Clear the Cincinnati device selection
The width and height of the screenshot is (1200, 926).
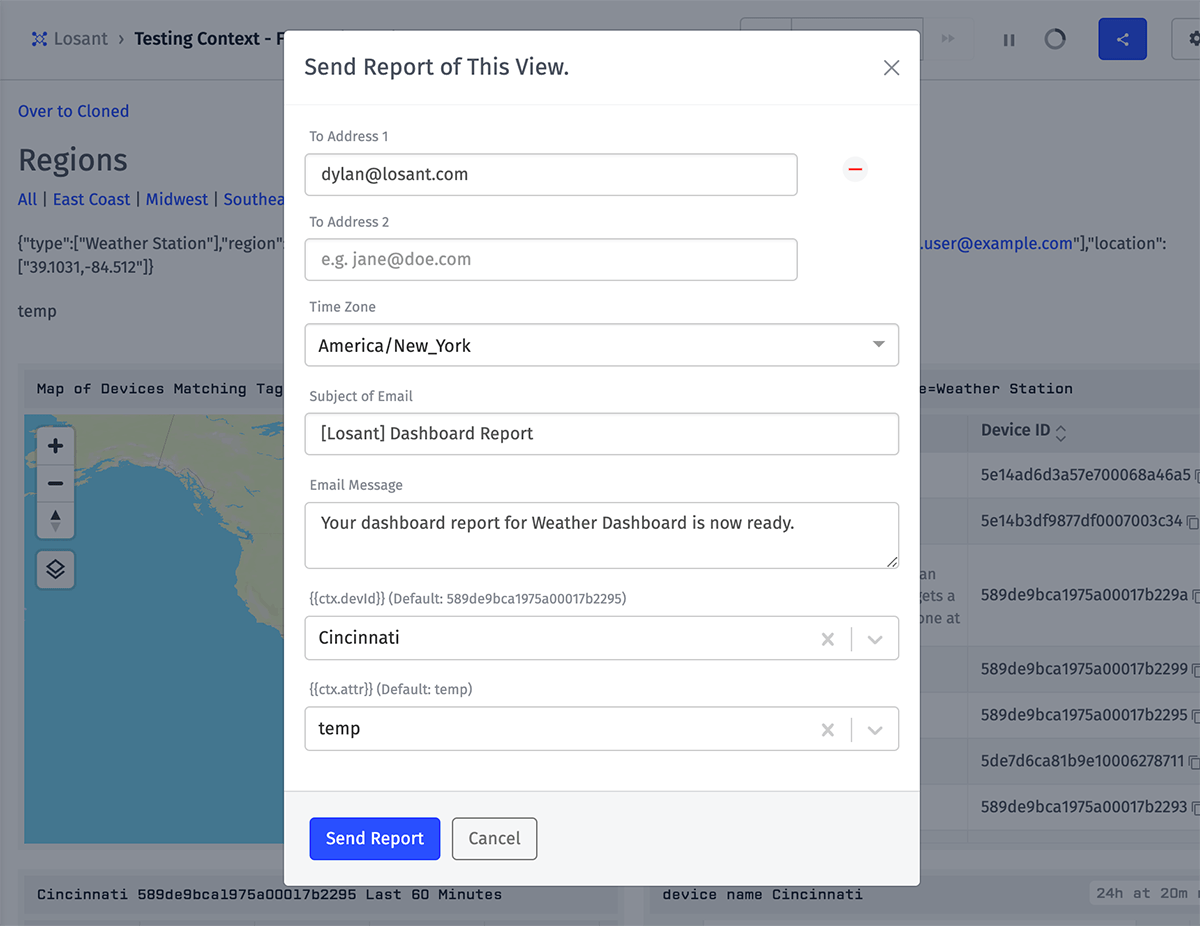pyautogui.click(x=828, y=638)
